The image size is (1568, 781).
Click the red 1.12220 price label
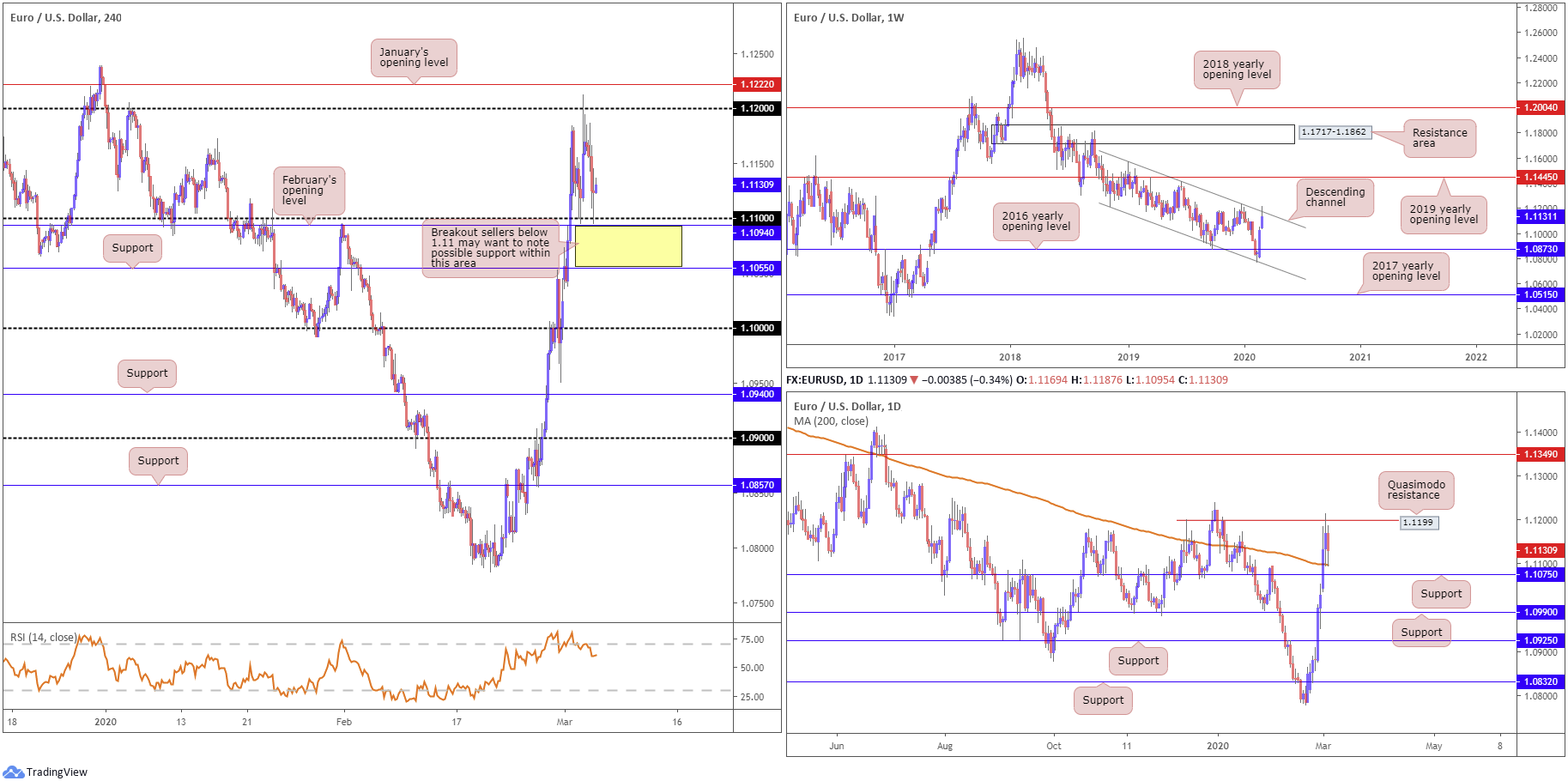pyautogui.click(x=757, y=84)
